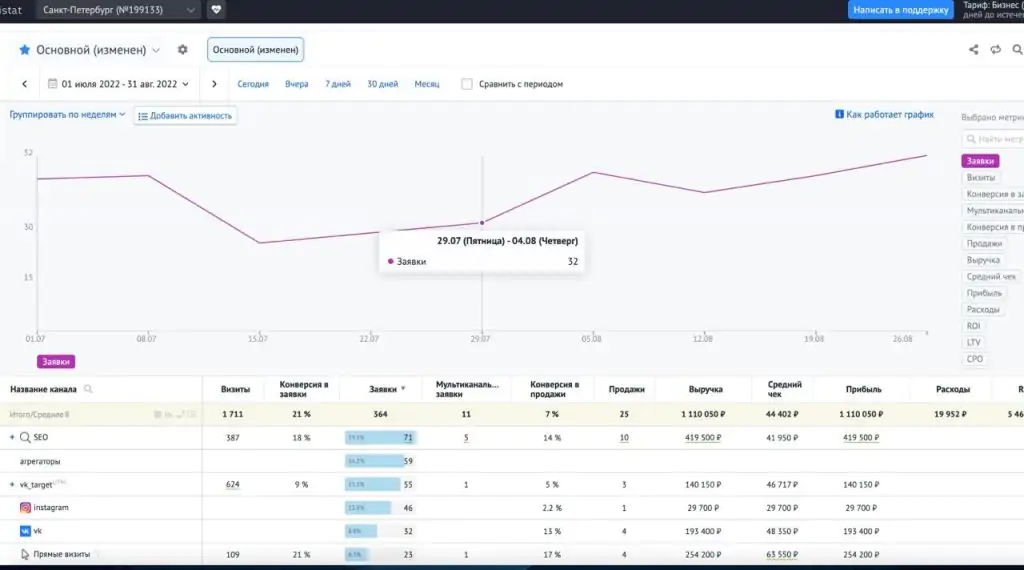Click the cursor icon of Прямые визиты
The height and width of the screenshot is (570, 1024).
pos(25,554)
